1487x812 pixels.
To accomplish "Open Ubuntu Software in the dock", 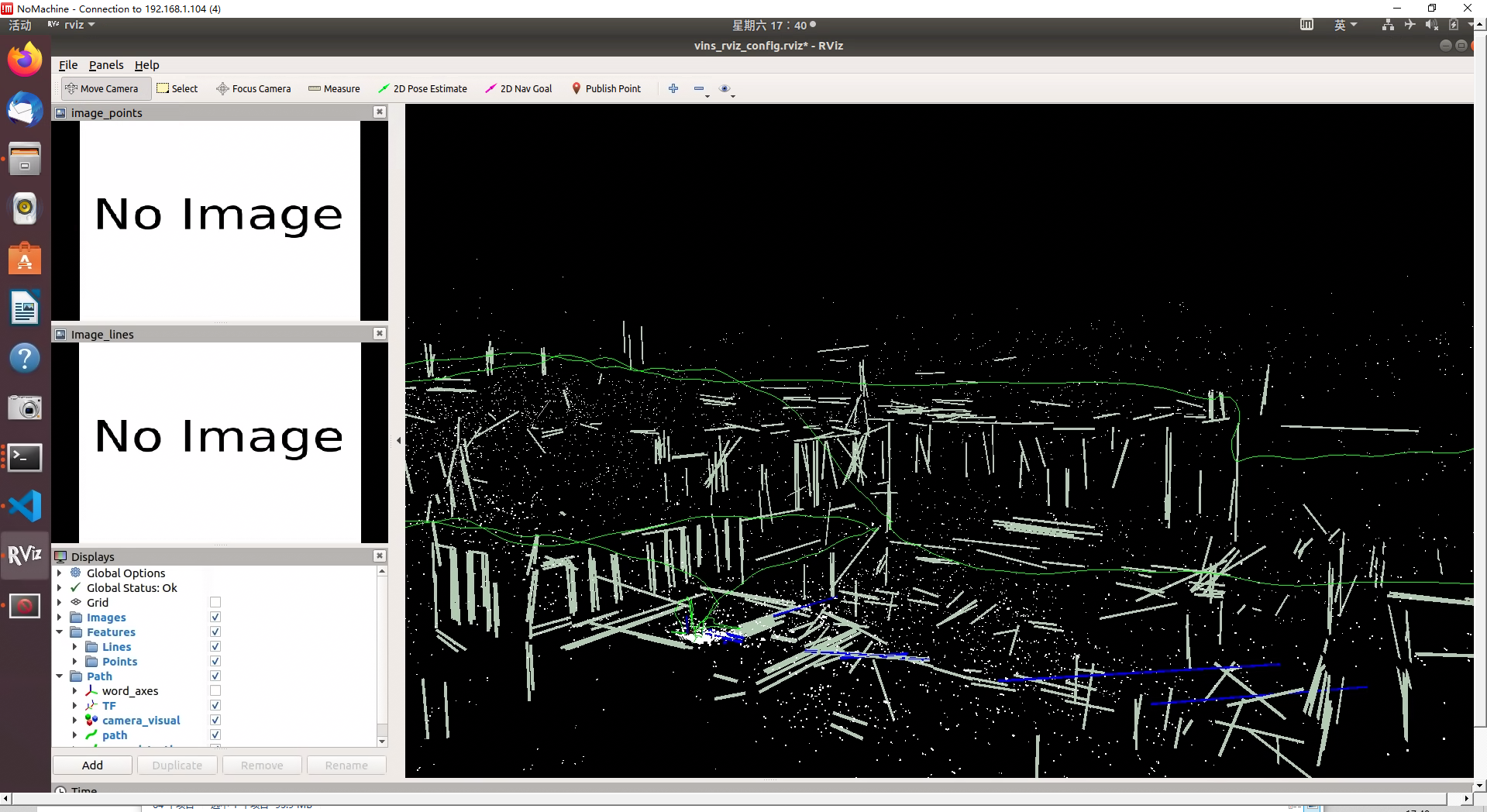I will pyautogui.click(x=25, y=258).
